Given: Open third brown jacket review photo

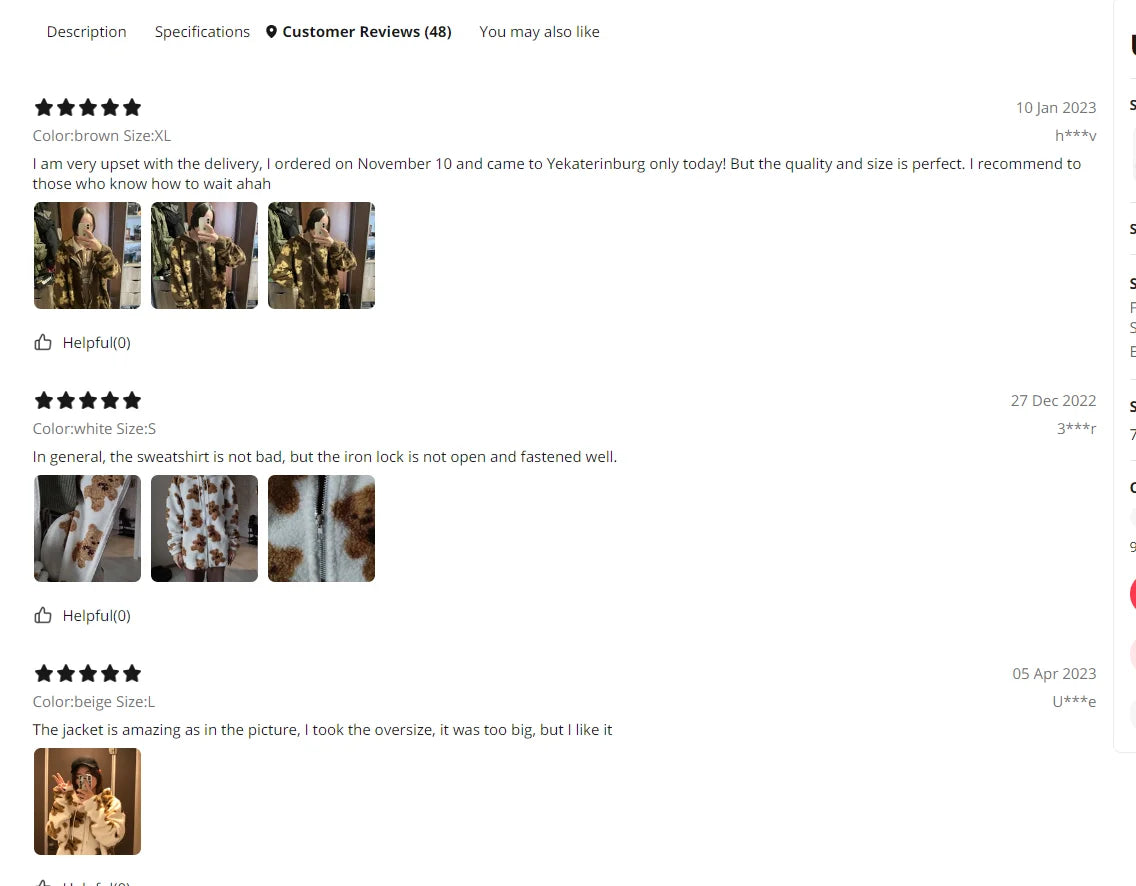Looking at the screenshot, I should click(x=321, y=255).
